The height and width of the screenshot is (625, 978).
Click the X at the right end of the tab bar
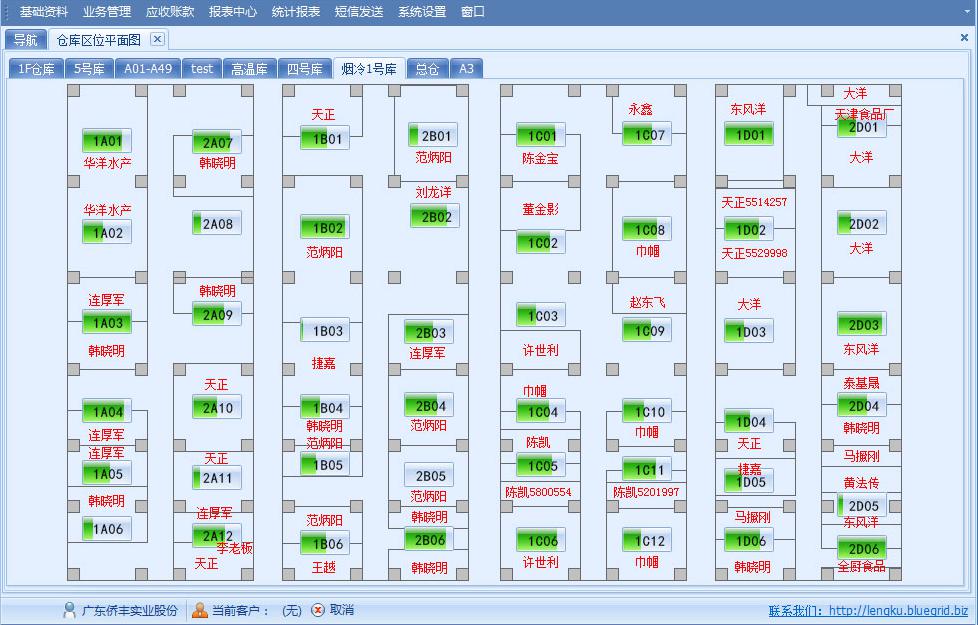click(964, 38)
